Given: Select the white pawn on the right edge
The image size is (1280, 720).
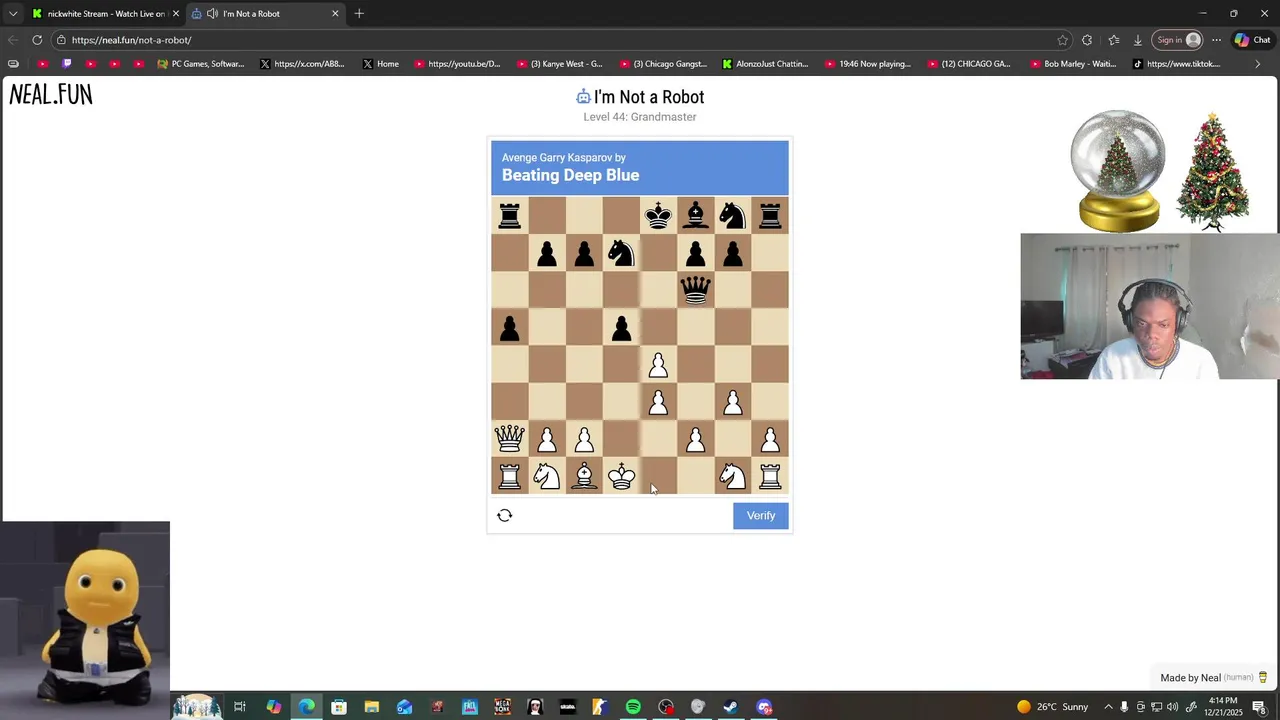Looking at the screenshot, I should click(770, 438).
